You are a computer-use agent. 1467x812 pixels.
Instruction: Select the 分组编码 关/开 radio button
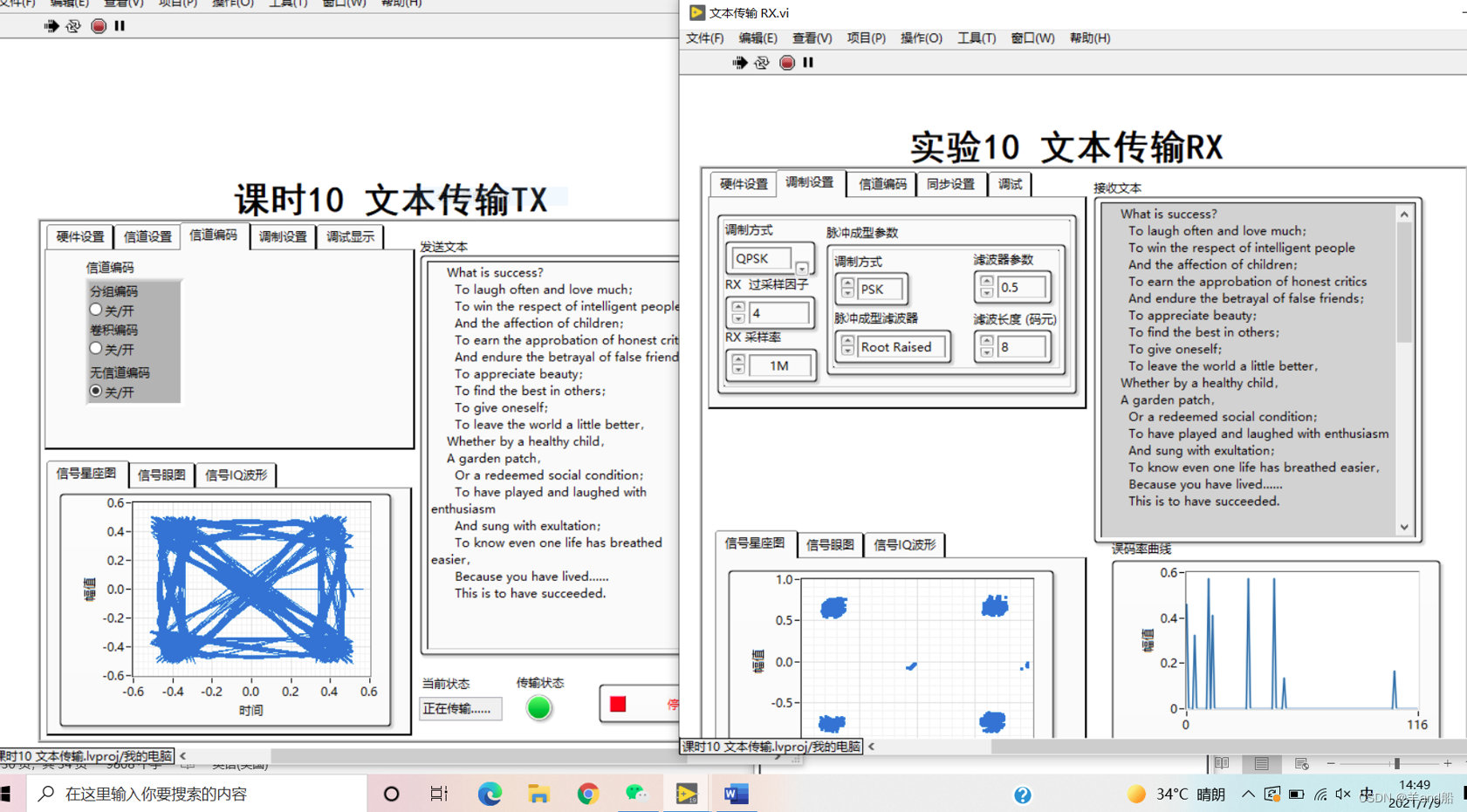tap(96, 310)
